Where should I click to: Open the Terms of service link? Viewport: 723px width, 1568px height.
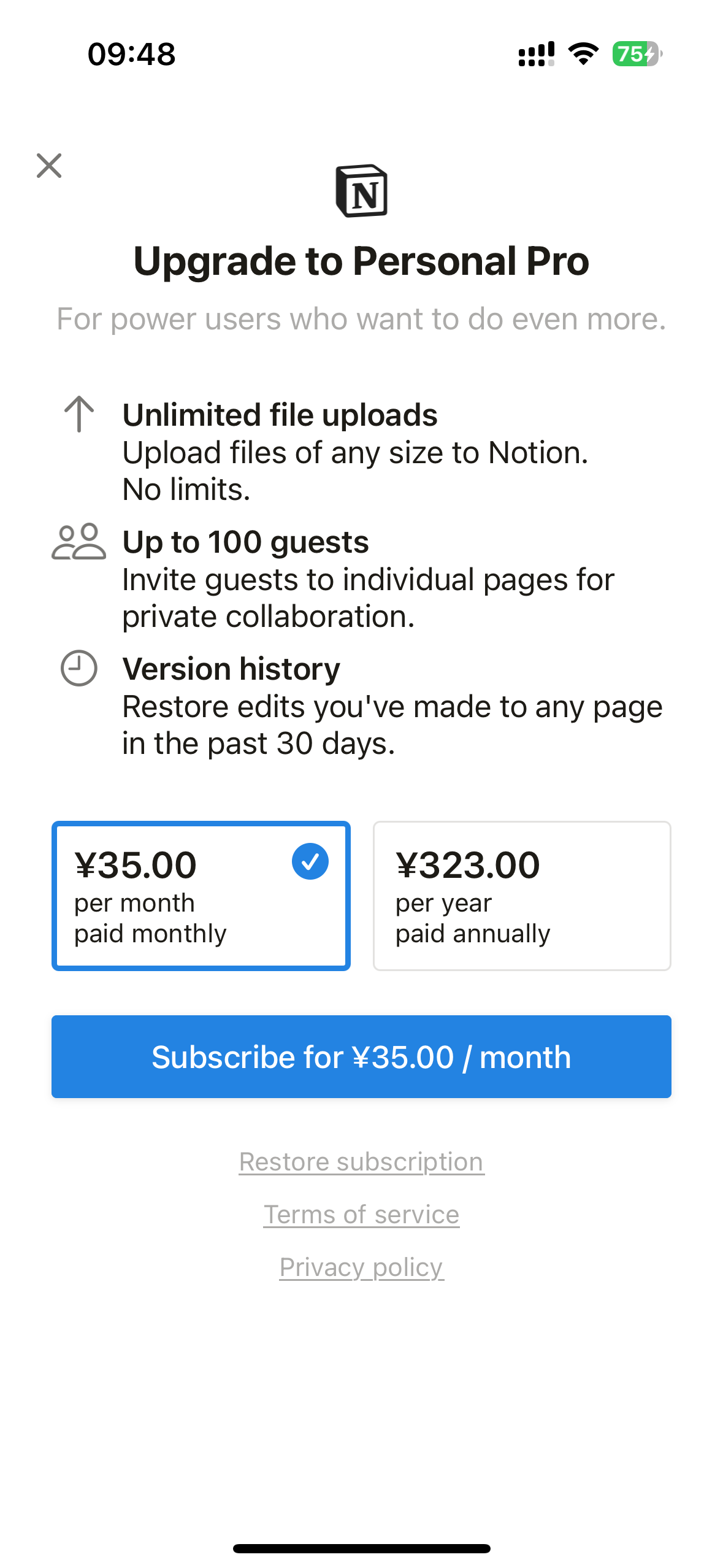click(x=362, y=1215)
